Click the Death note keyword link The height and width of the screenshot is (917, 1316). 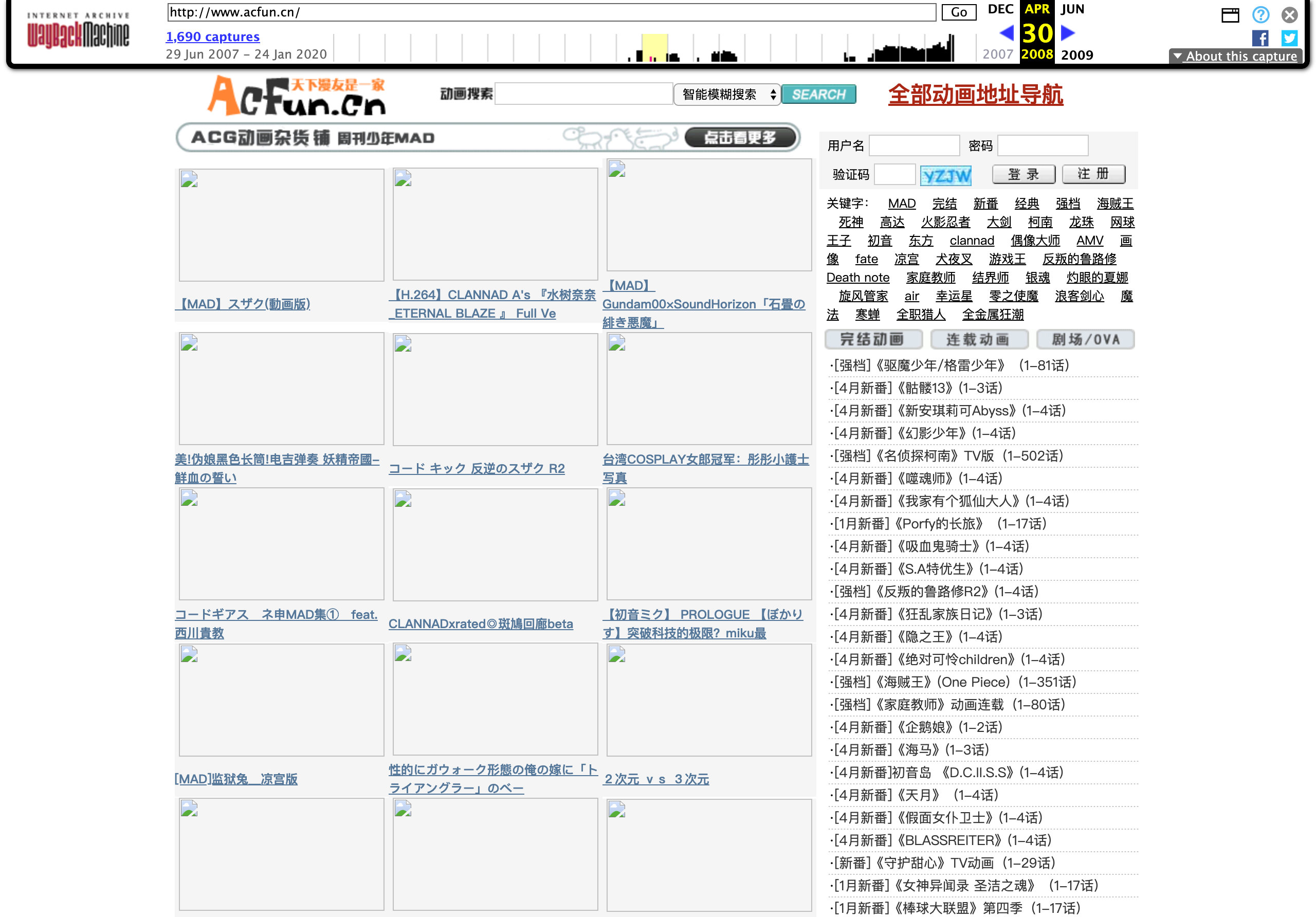click(x=857, y=278)
